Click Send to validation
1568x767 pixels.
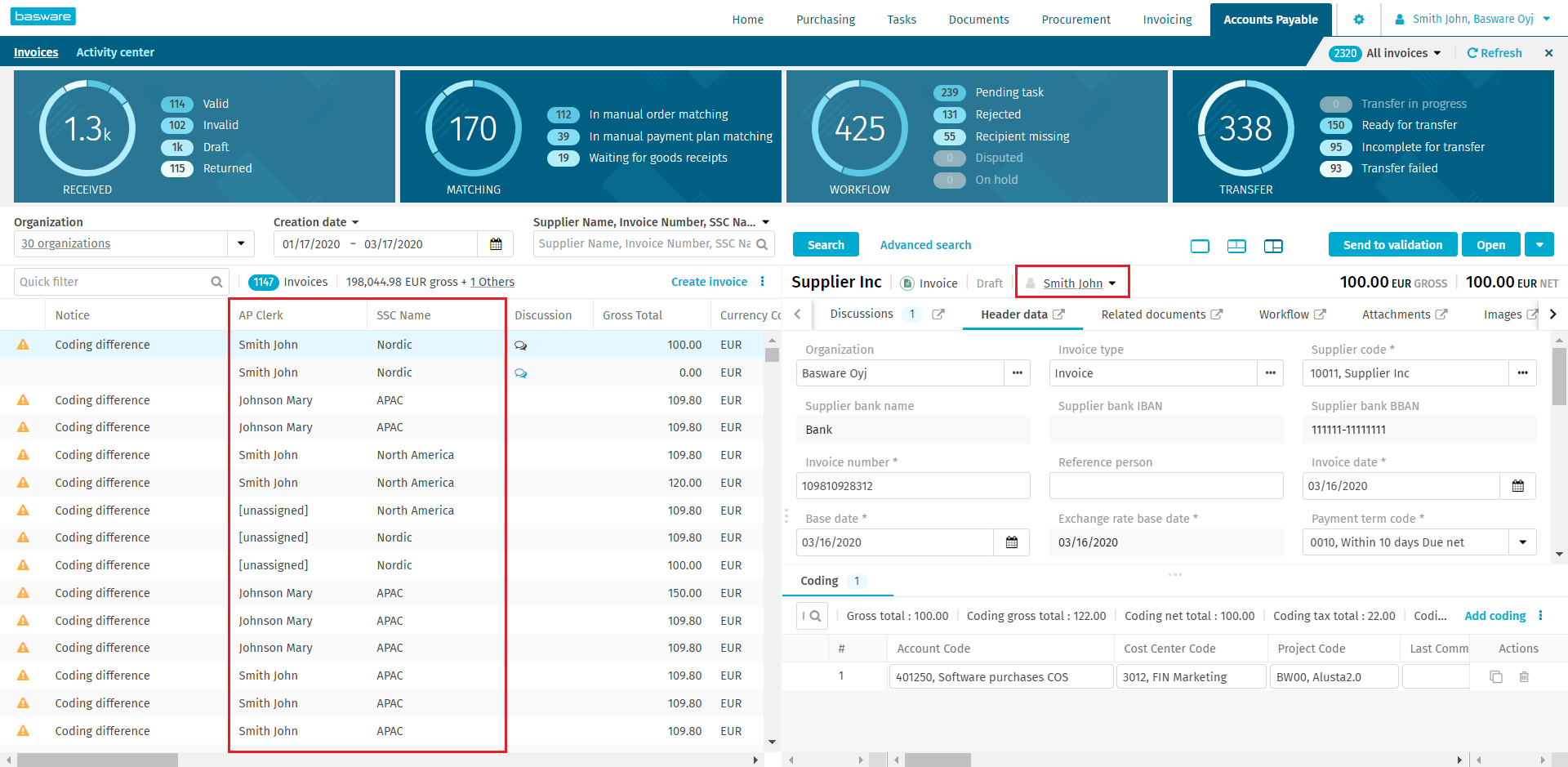(1392, 245)
